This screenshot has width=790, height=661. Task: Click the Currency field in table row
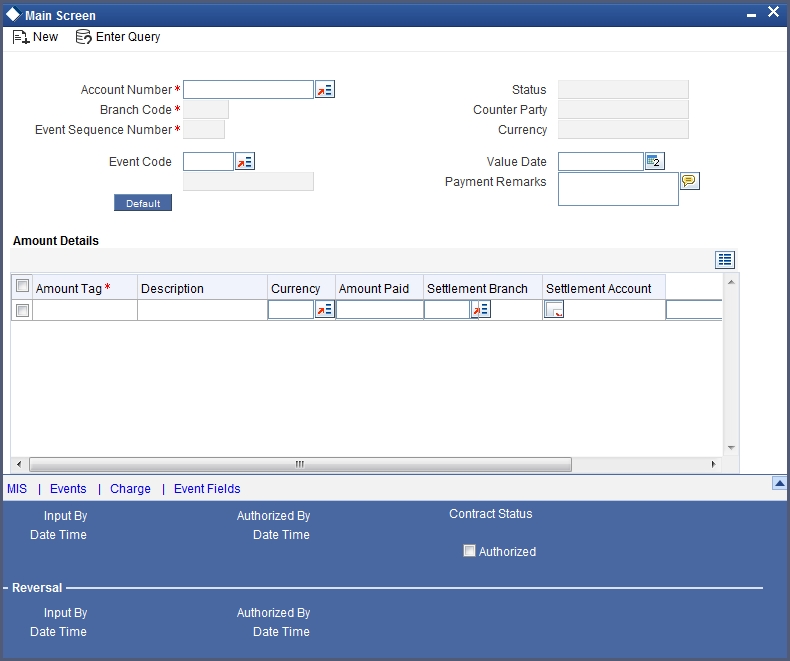point(291,310)
